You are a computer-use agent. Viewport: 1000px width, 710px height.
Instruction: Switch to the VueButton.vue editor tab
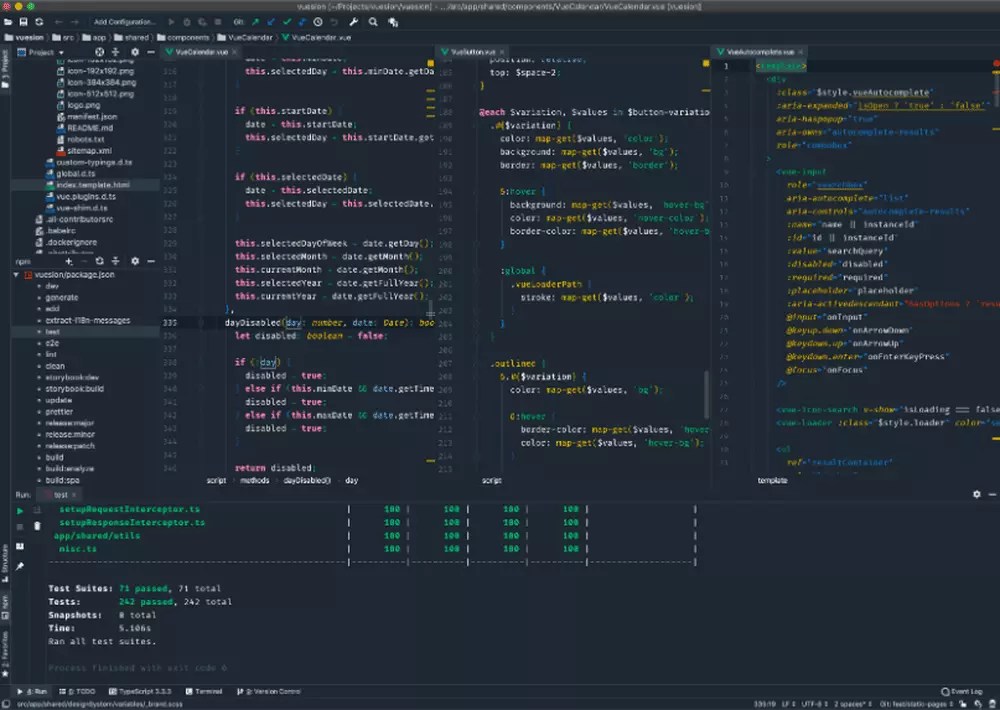tap(473, 51)
